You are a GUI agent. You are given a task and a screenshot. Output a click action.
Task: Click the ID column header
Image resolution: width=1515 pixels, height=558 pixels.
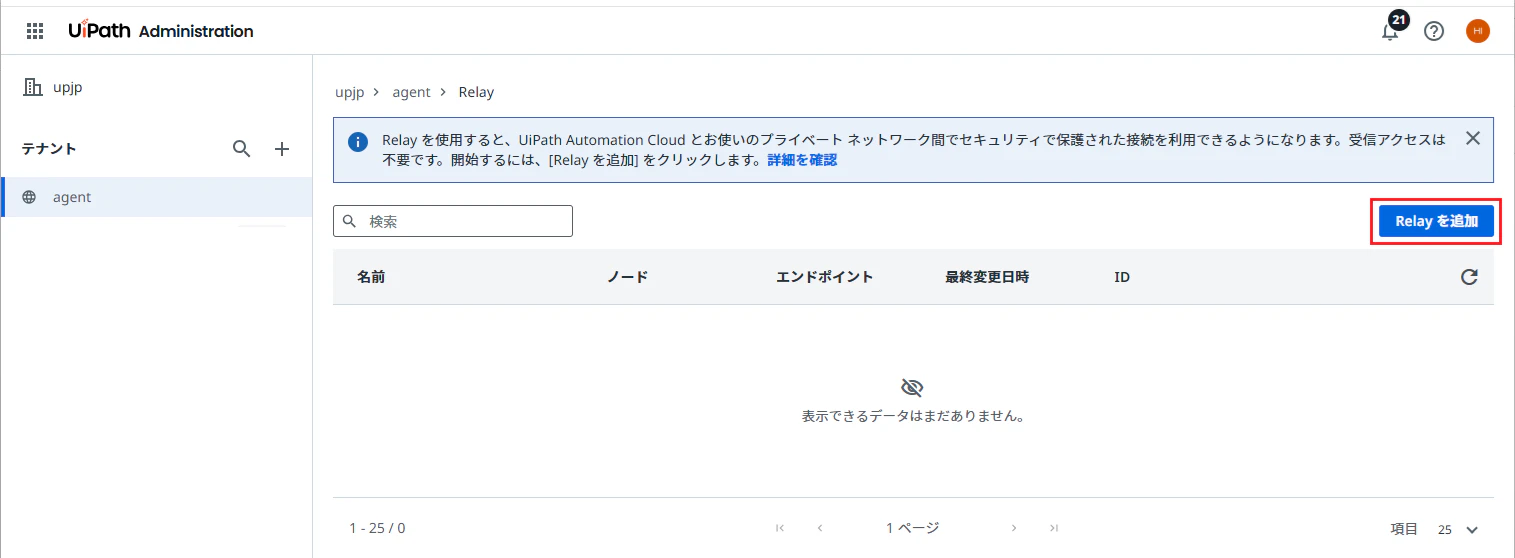coord(1122,277)
